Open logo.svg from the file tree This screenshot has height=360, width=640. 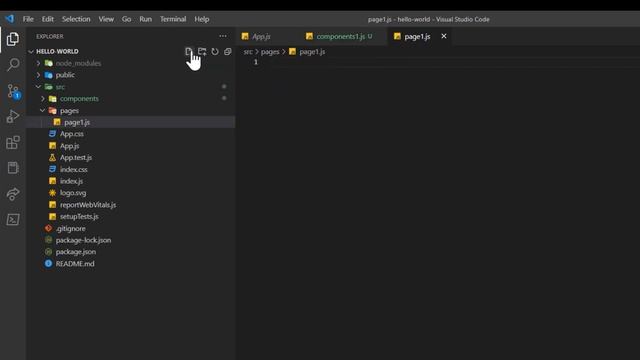click(73, 193)
